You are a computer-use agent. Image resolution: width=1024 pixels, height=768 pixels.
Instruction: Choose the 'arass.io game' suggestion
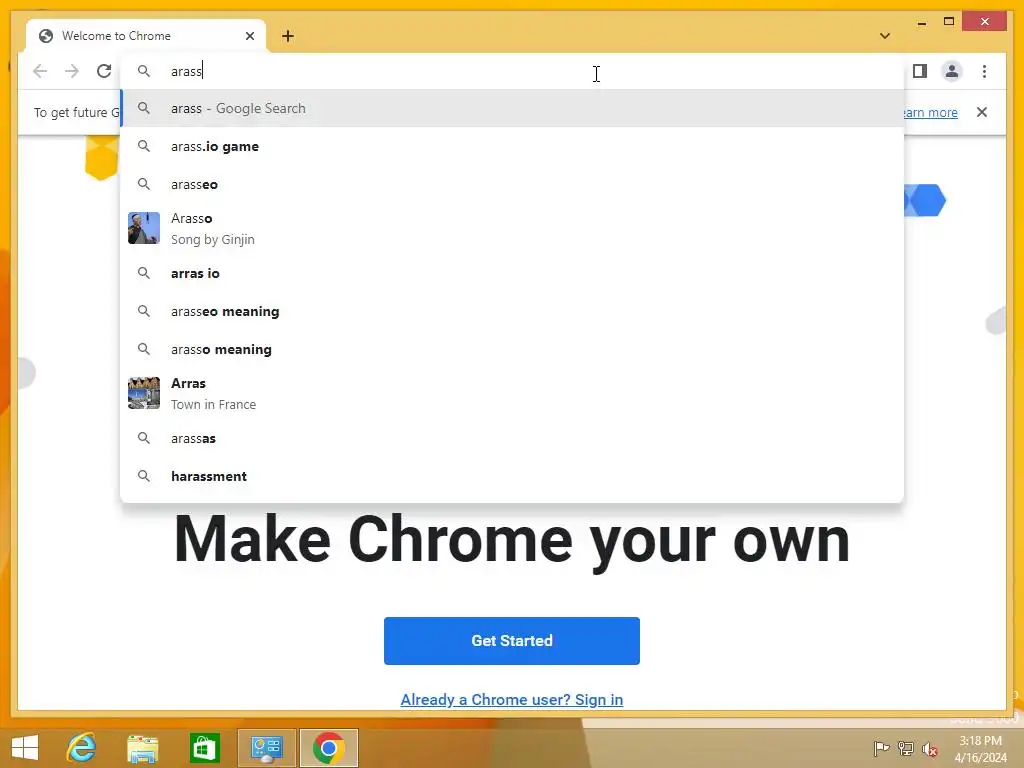[512, 146]
